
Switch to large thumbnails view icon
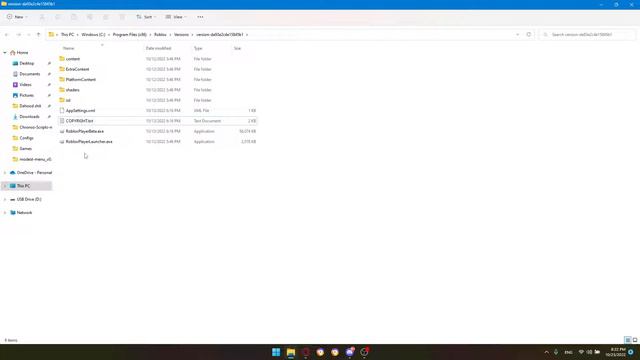[635, 340]
